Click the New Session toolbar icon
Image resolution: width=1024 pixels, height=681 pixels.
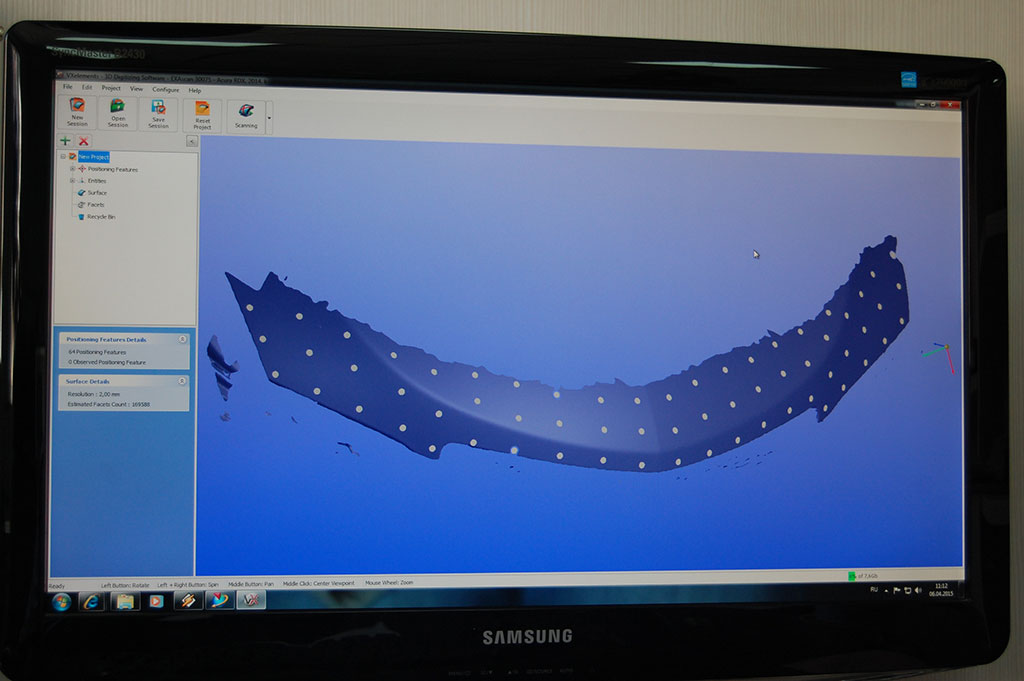point(77,106)
